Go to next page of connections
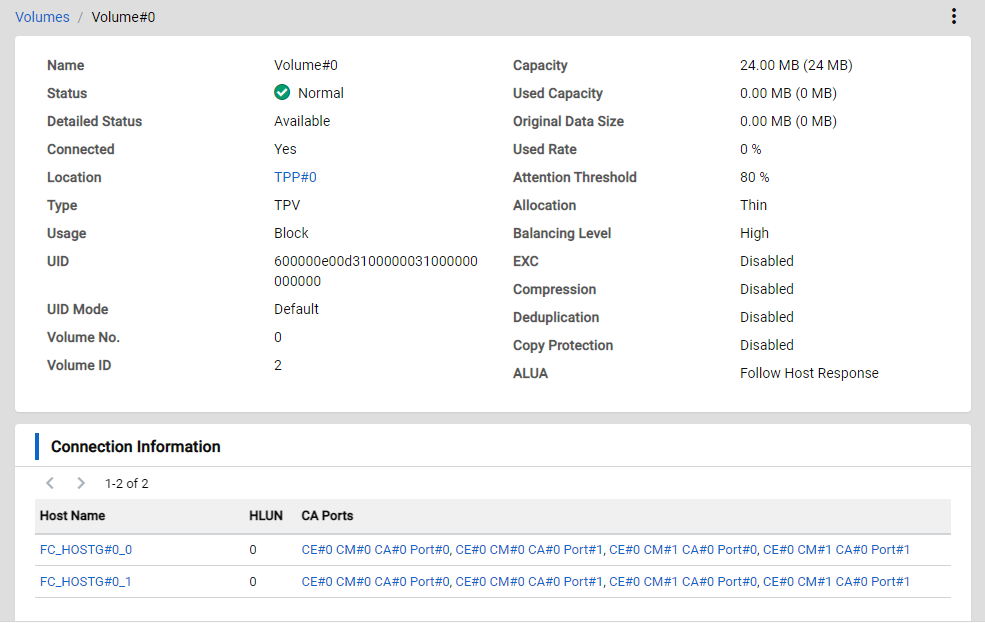The width and height of the screenshot is (985, 623). 81,483
